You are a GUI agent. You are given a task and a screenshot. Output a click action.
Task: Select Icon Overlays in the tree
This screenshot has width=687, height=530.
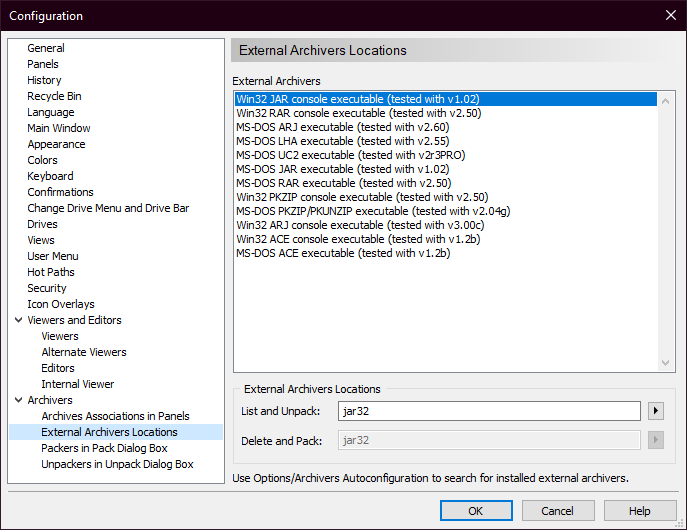pos(61,304)
